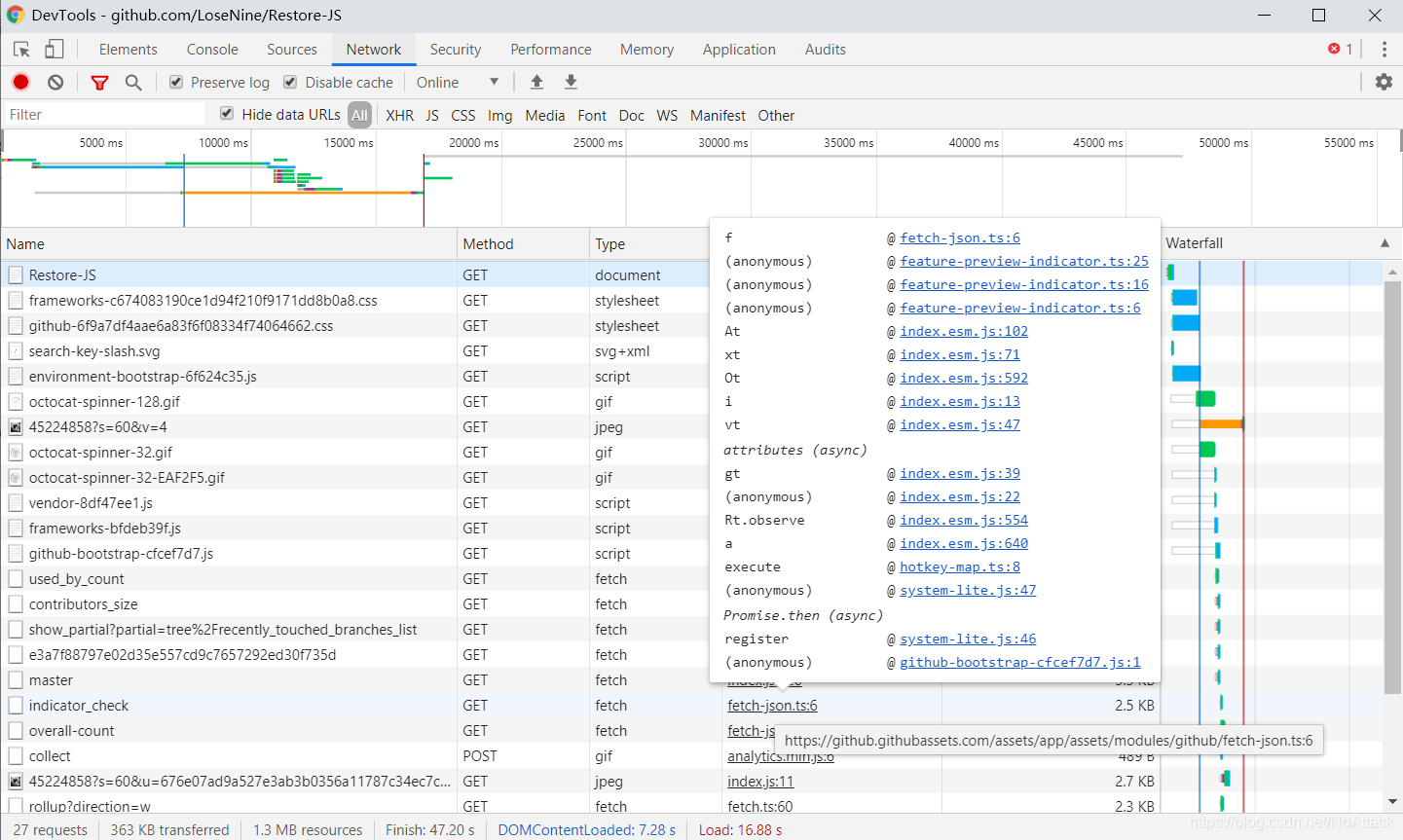Select checkbox for collect row

(16, 756)
